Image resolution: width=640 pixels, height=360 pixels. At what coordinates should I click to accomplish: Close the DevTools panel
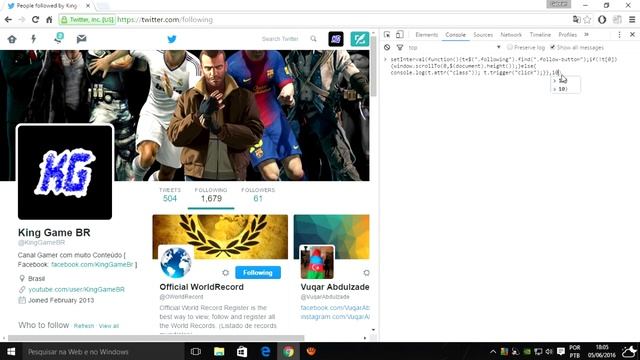(x=632, y=35)
